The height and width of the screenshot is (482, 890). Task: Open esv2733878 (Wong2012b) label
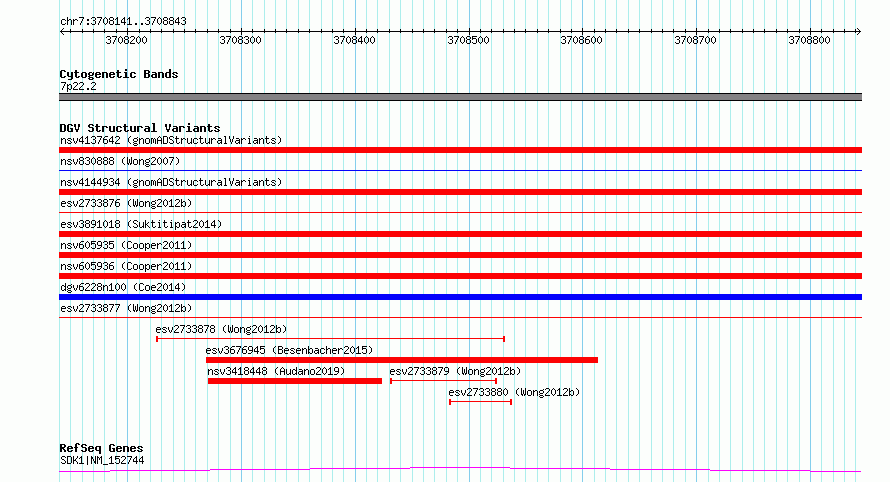point(221,329)
